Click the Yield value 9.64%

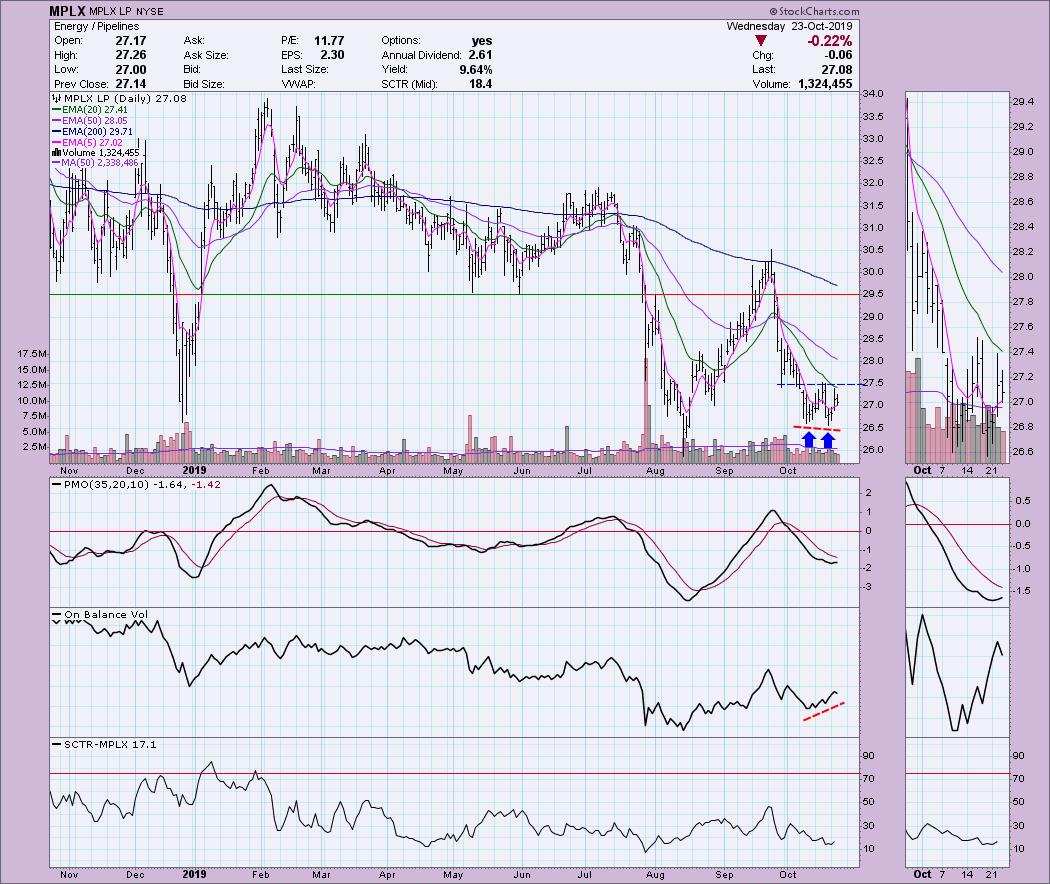pos(476,70)
